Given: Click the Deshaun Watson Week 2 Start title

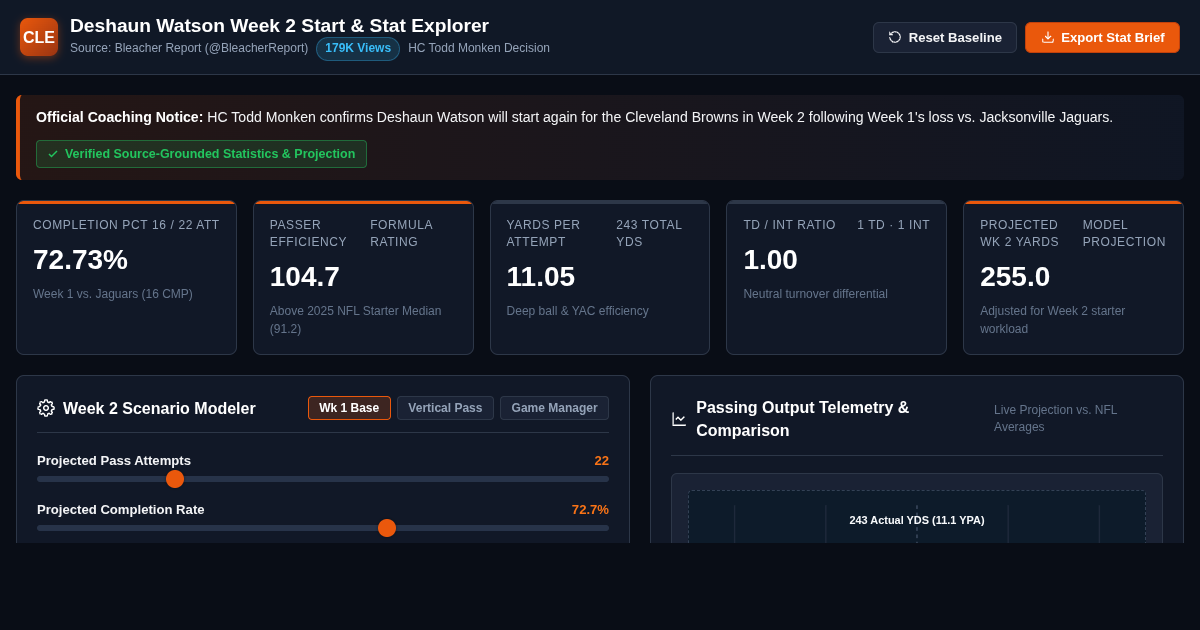Looking at the screenshot, I should tap(279, 26).
